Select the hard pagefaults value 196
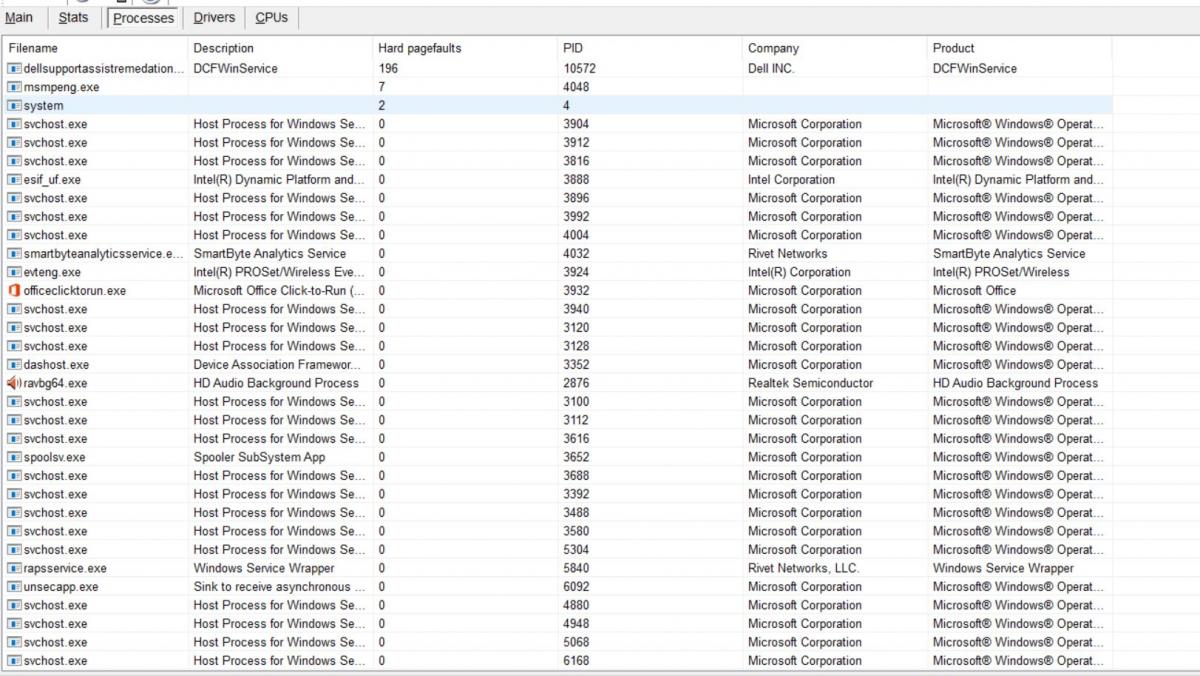The width and height of the screenshot is (1200, 676). pos(388,69)
